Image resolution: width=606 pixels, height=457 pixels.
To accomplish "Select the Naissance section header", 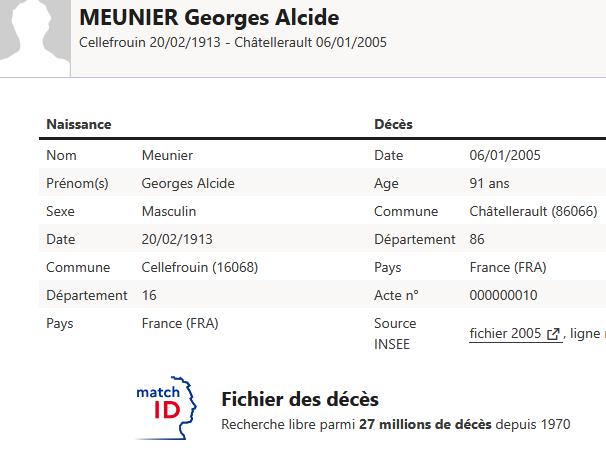I will coord(79,125).
